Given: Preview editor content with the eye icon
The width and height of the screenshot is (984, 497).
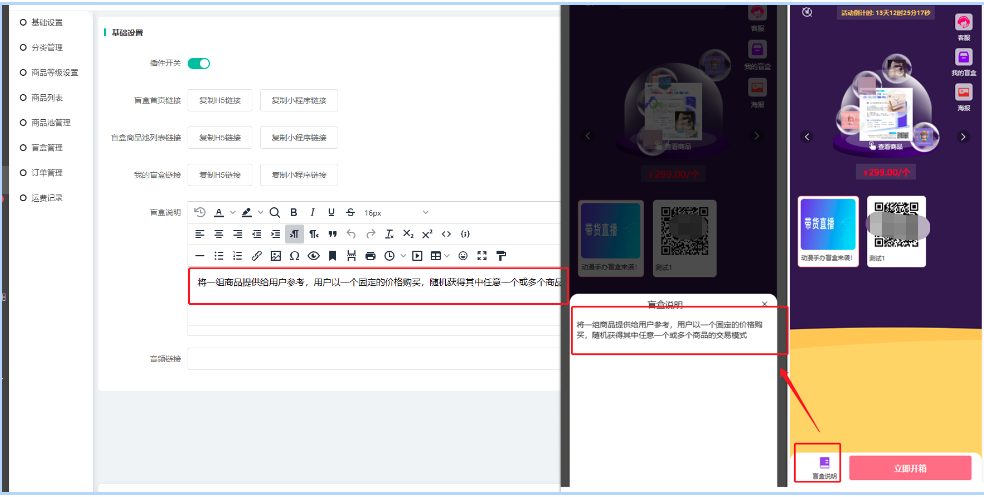Looking at the screenshot, I should (314, 256).
